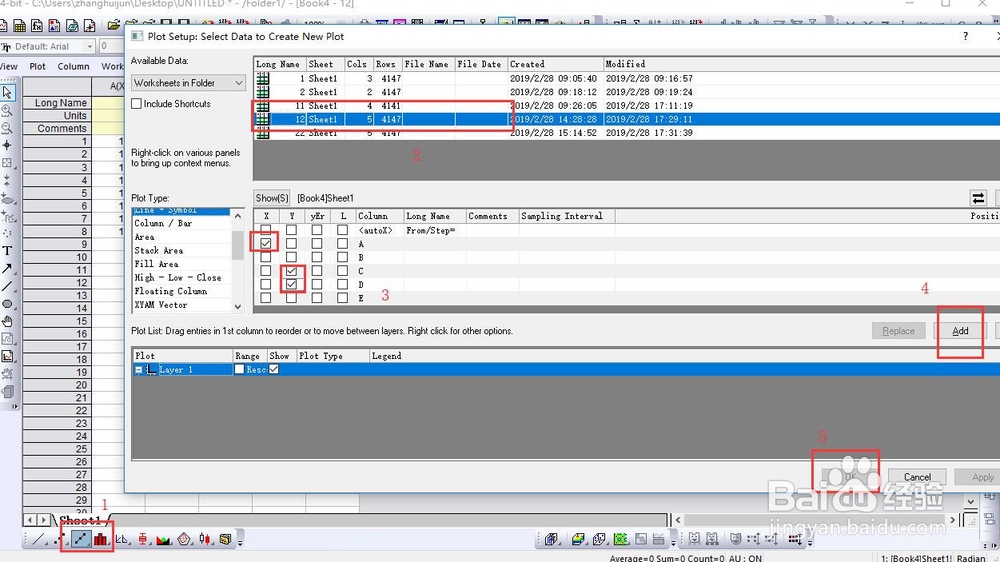This screenshot has width=1000, height=562.
Task: Collapse the Layer 1 tree node
Action: pos(138,370)
